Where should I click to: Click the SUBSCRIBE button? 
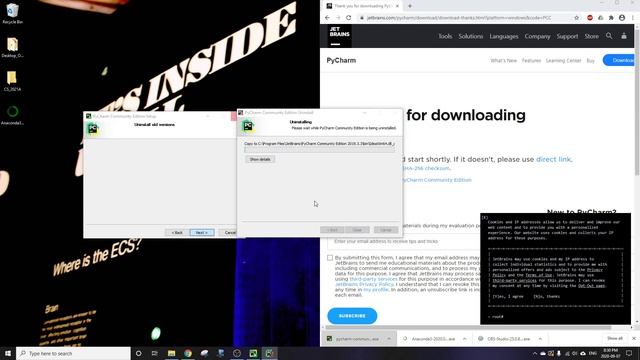(352, 316)
